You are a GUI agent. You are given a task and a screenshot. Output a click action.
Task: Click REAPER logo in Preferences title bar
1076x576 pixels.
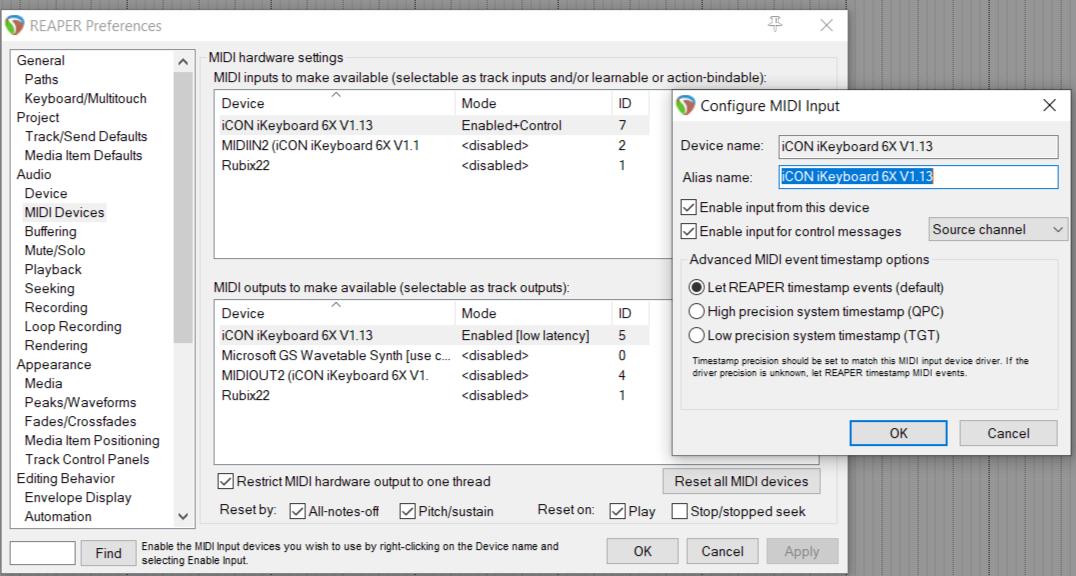[16, 25]
